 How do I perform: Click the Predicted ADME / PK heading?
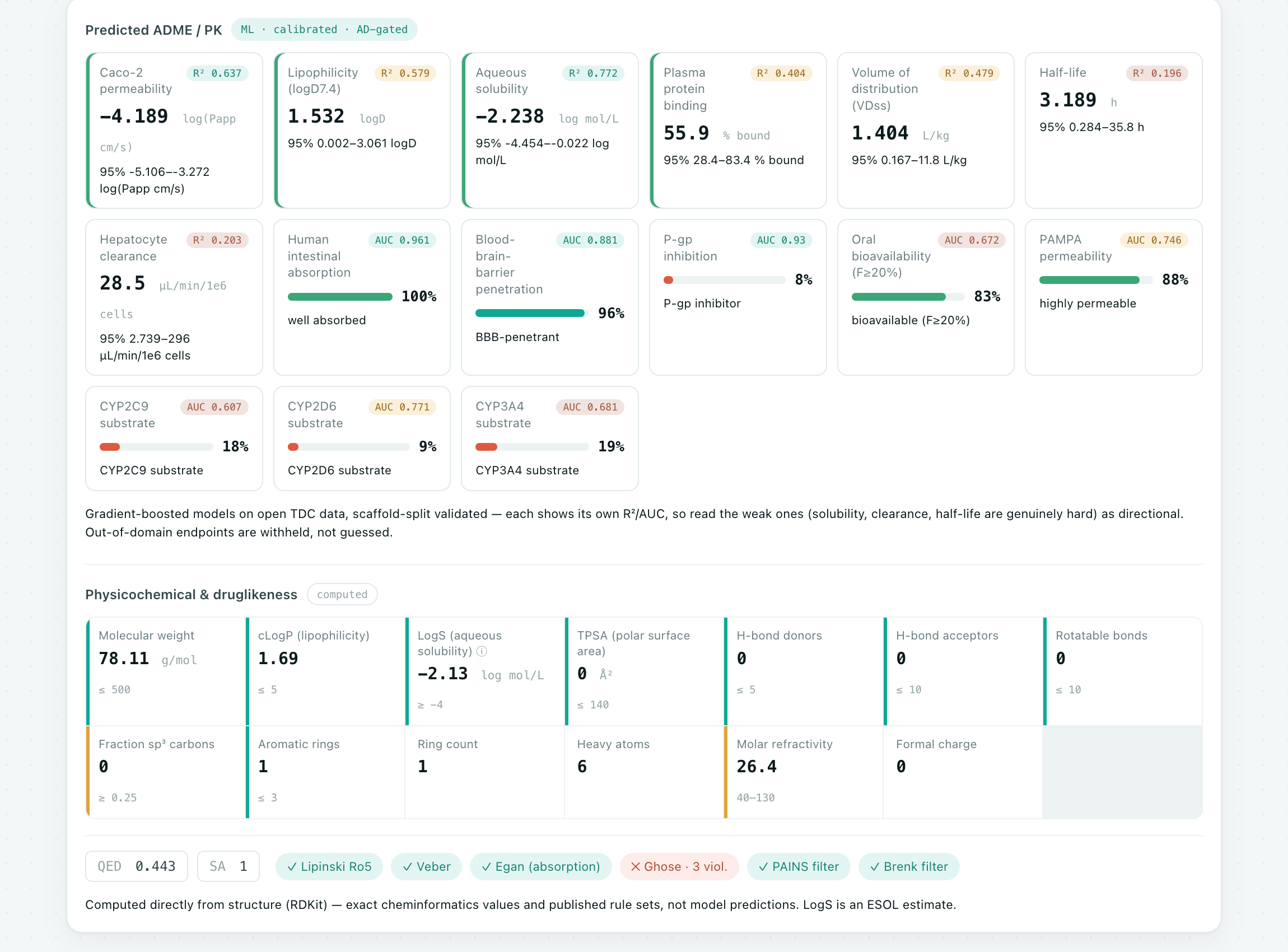coord(153,30)
